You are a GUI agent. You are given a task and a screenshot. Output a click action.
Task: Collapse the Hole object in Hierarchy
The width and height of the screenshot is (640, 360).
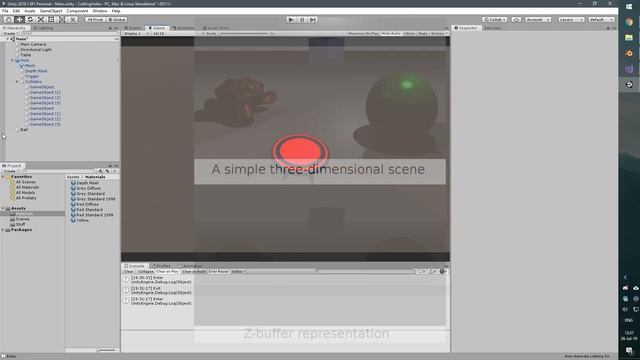(x=12, y=60)
